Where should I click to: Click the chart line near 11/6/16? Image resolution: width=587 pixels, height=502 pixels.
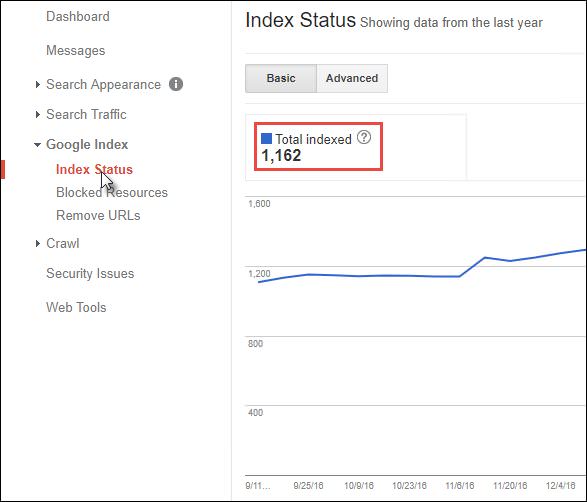pyautogui.click(x=459, y=276)
